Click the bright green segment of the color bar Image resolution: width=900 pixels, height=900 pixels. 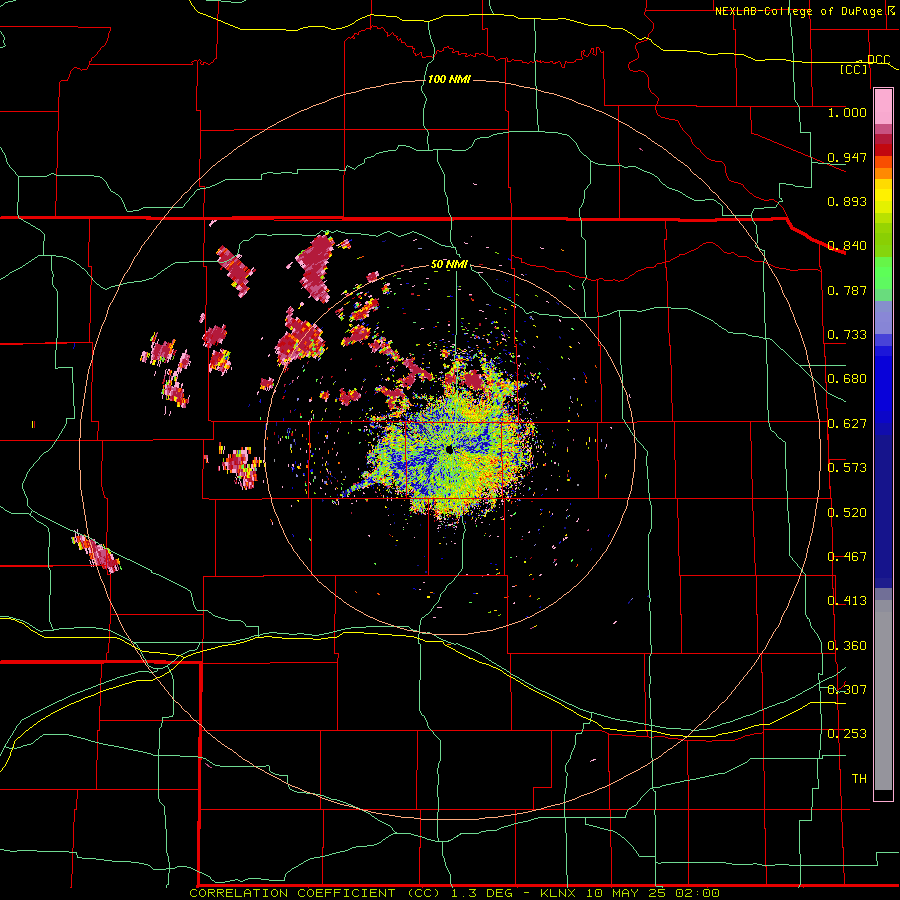coord(883,273)
